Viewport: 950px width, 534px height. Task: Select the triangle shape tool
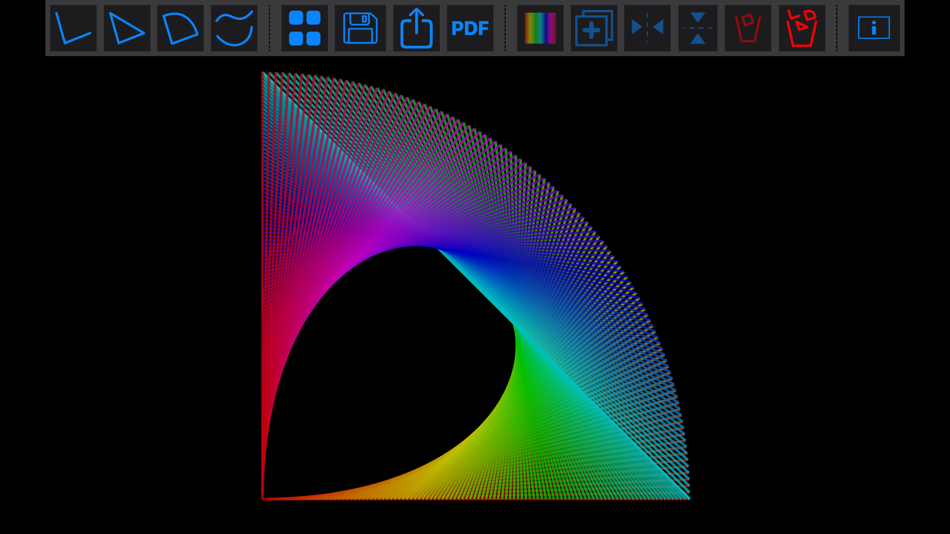127,28
